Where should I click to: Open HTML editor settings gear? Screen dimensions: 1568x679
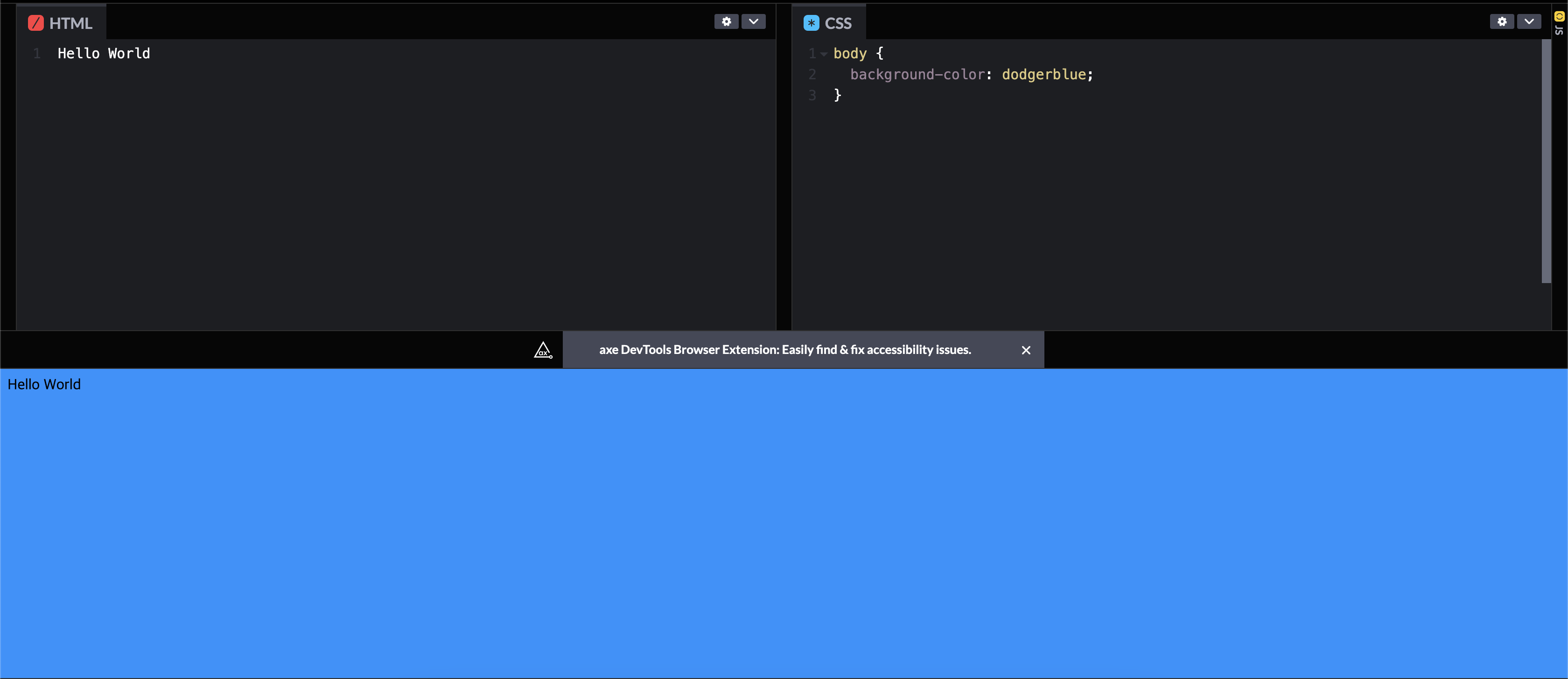(726, 21)
